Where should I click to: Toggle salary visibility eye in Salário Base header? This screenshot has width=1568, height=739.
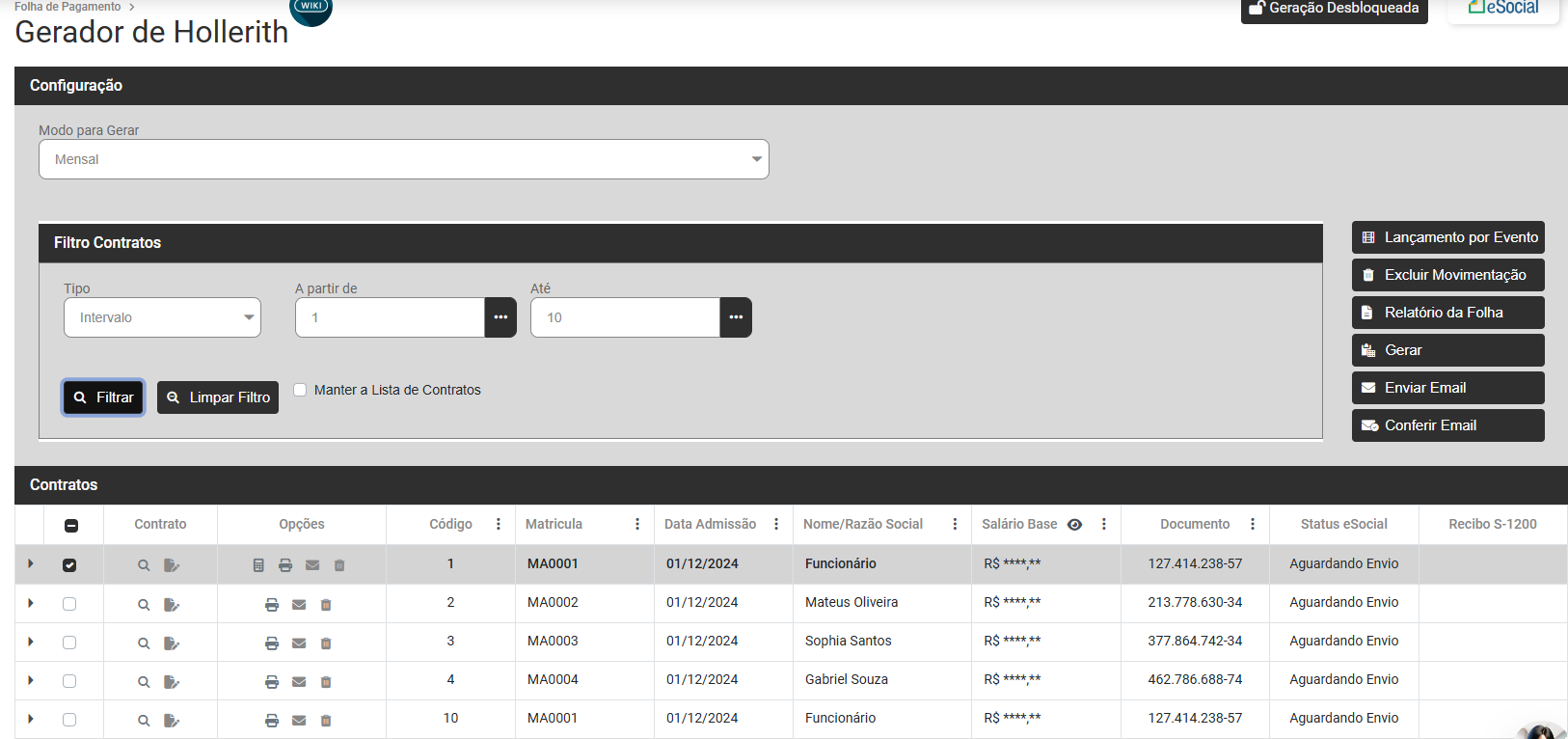(x=1074, y=525)
